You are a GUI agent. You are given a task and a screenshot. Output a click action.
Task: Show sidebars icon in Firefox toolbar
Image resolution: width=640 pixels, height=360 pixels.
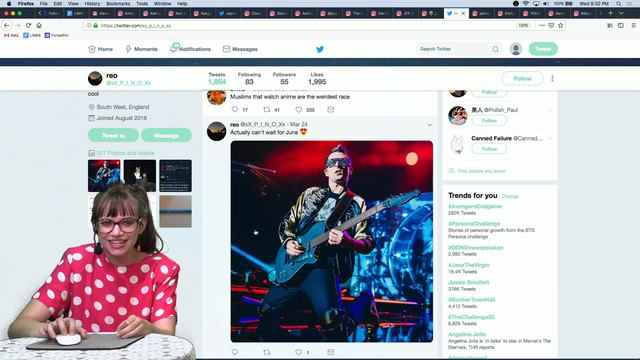pos(621,25)
